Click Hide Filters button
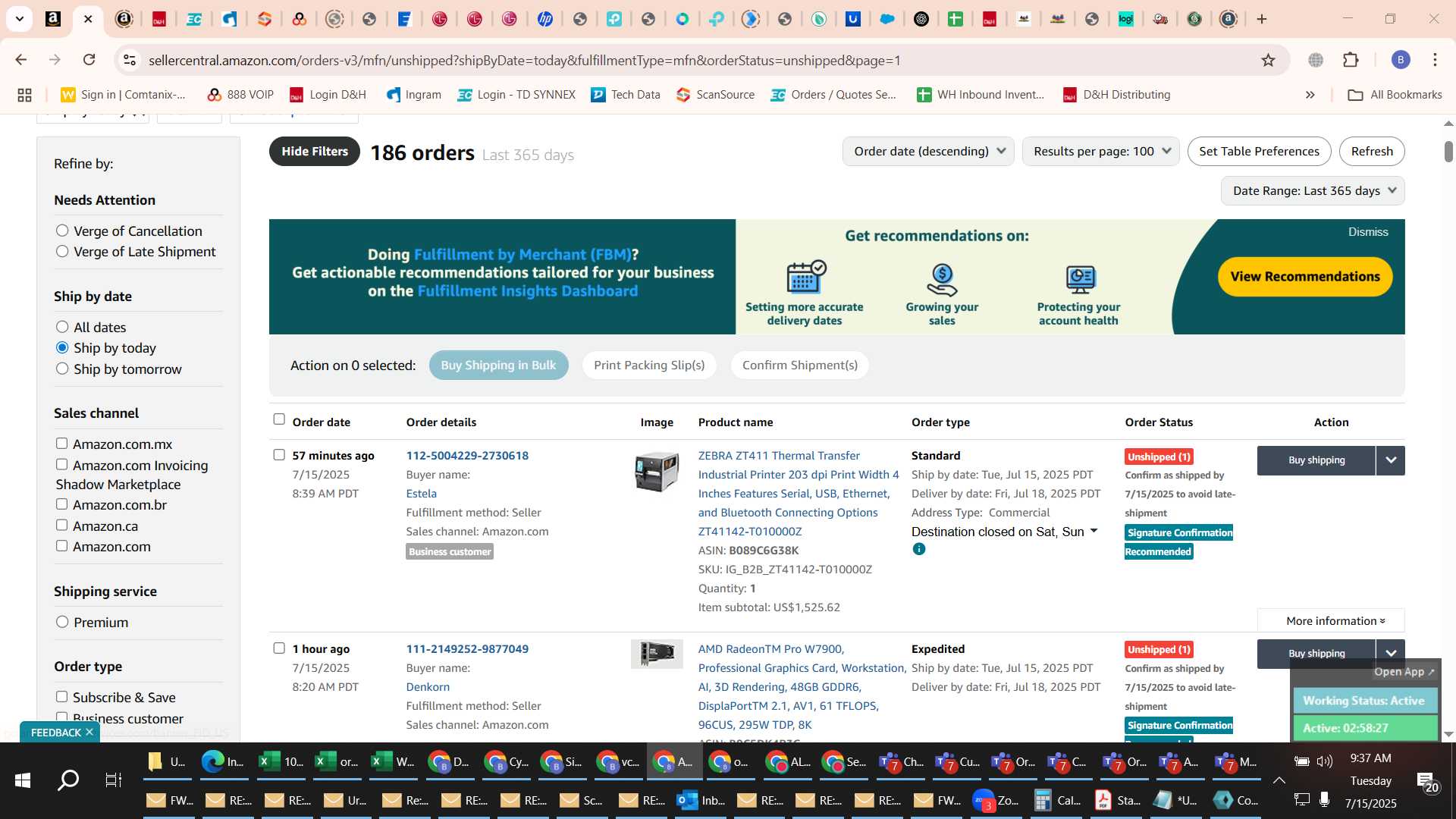Viewport: 1456px width, 819px height. pyautogui.click(x=315, y=152)
